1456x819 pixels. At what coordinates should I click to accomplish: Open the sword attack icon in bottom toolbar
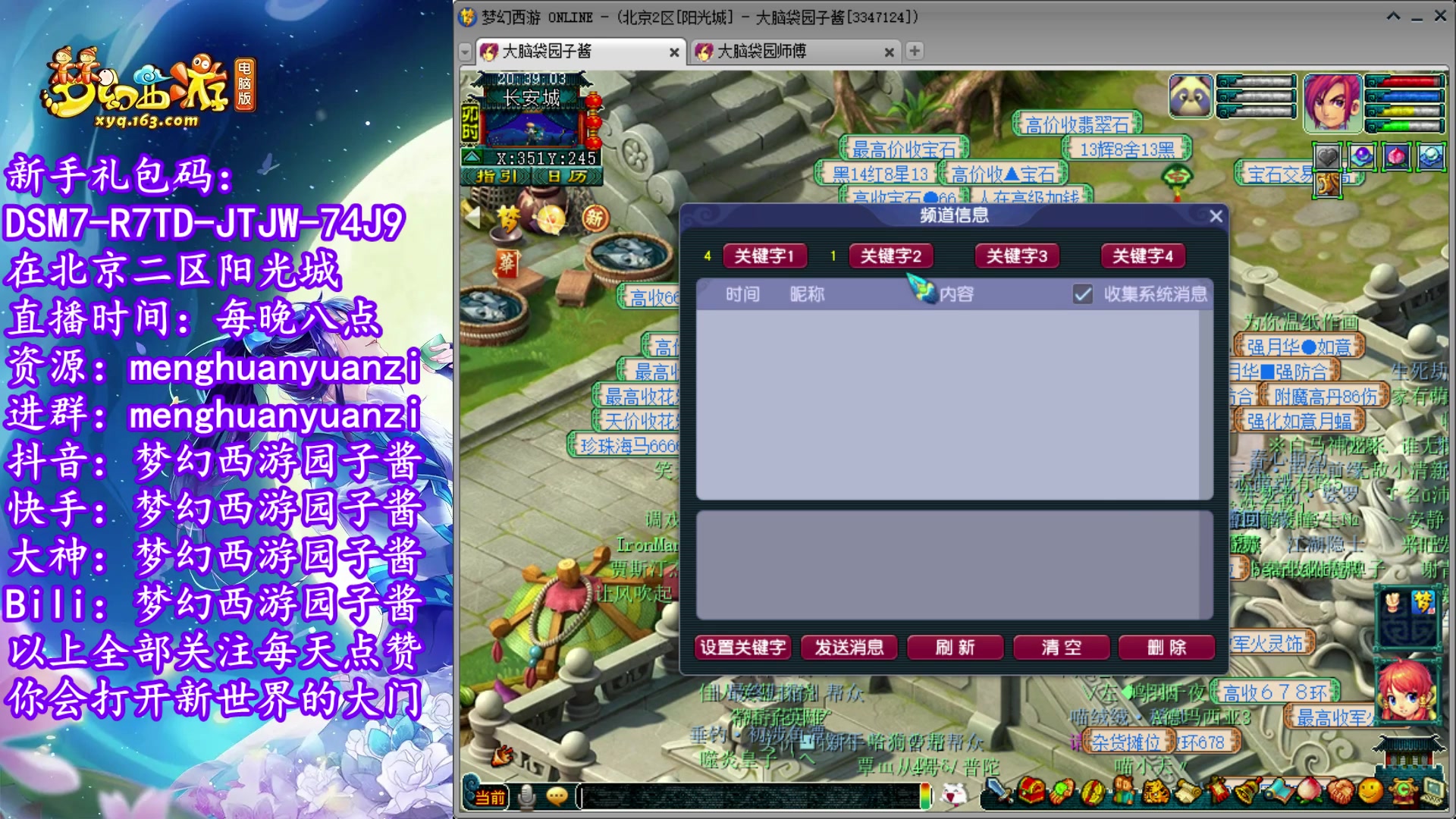999,792
